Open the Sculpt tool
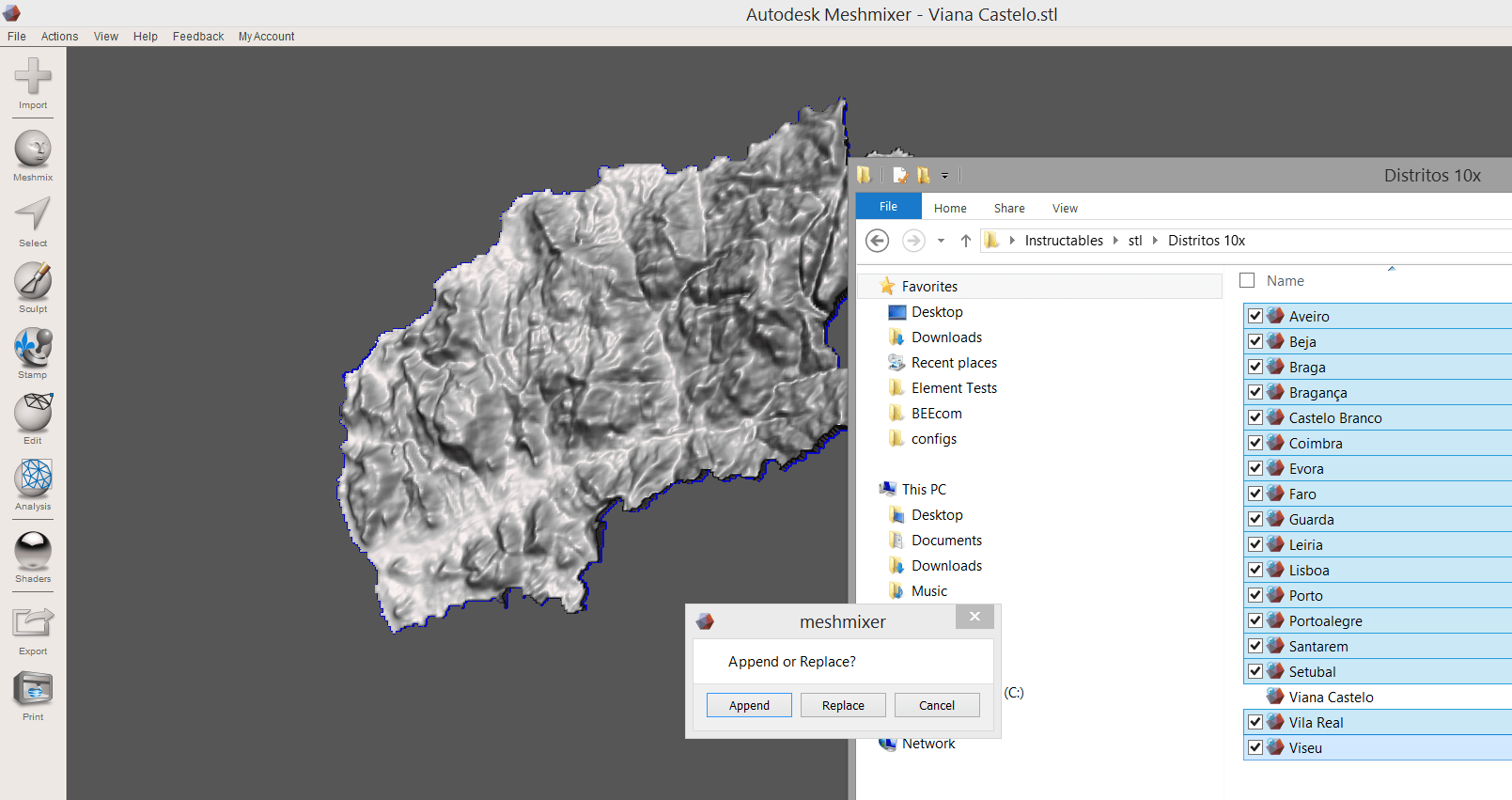The image size is (1512, 800). click(x=33, y=288)
